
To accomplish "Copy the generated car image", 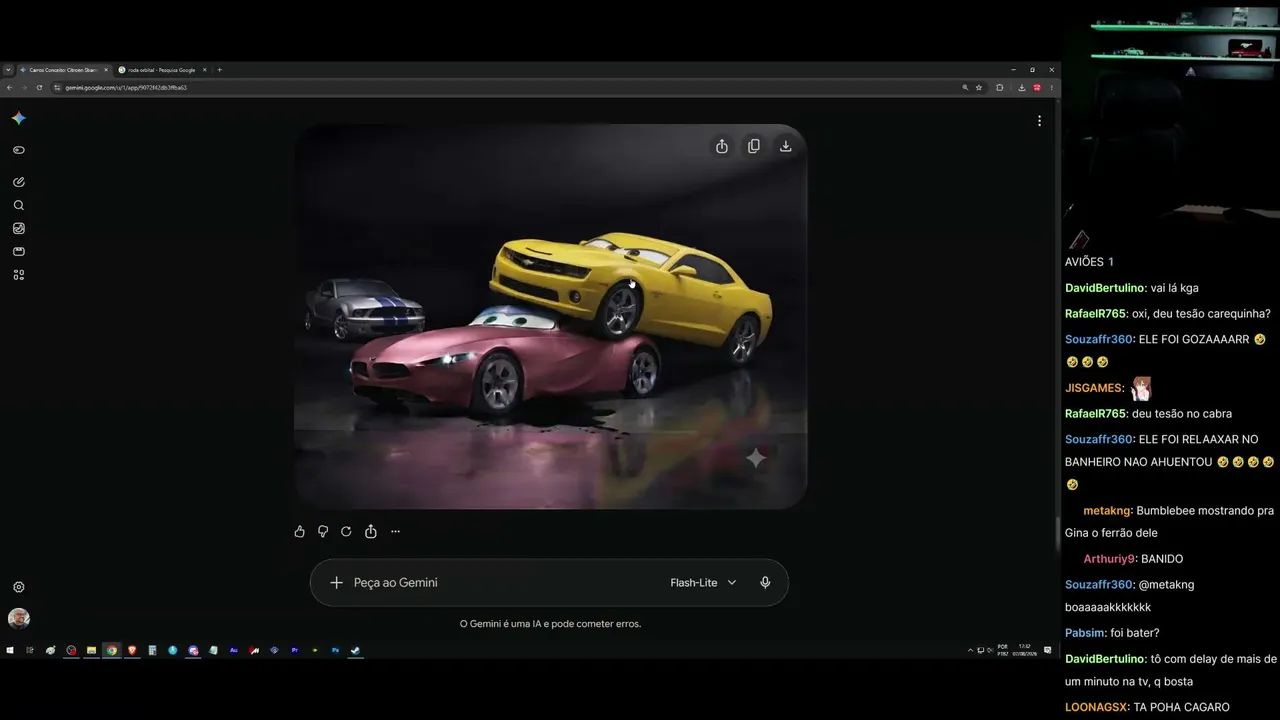I will (x=754, y=146).
